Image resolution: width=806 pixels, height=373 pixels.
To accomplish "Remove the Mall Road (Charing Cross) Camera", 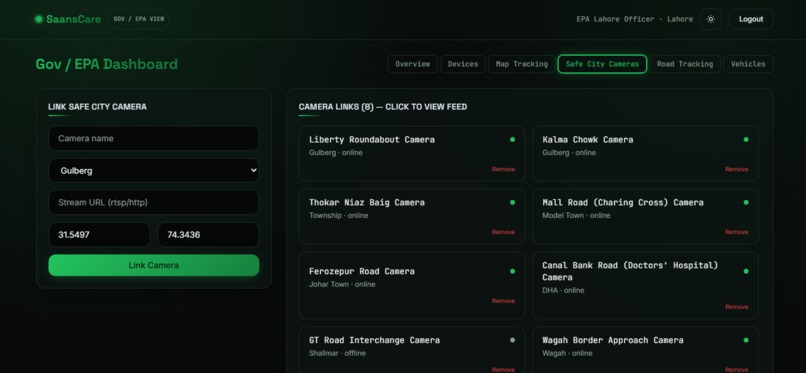I will coord(736,232).
